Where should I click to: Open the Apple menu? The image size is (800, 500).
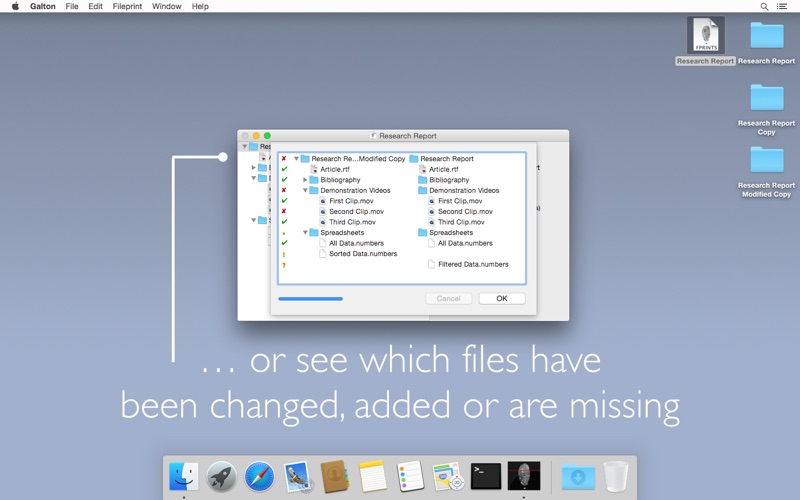point(15,6)
